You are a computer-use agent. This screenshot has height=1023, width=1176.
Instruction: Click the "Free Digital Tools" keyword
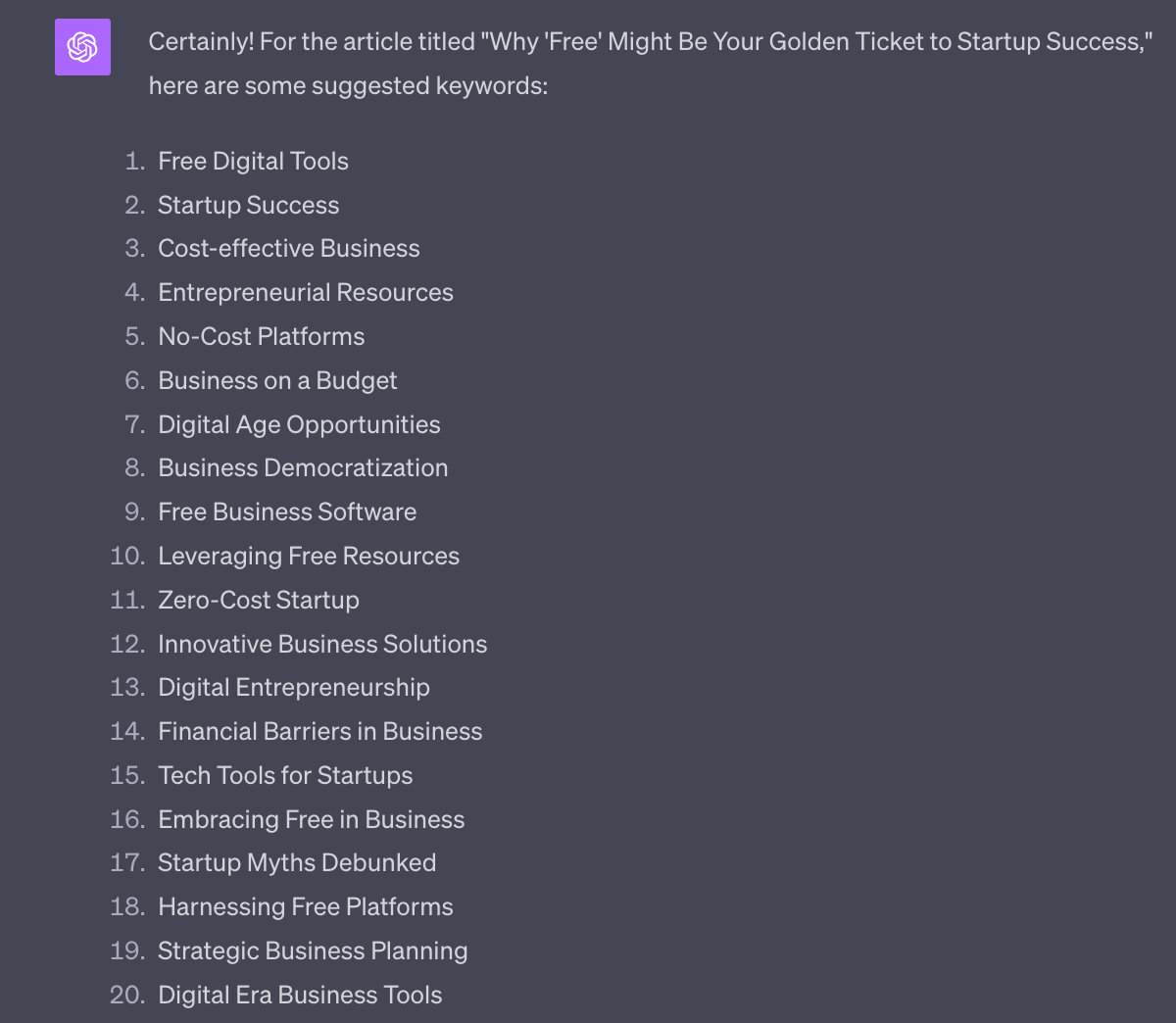253,161
